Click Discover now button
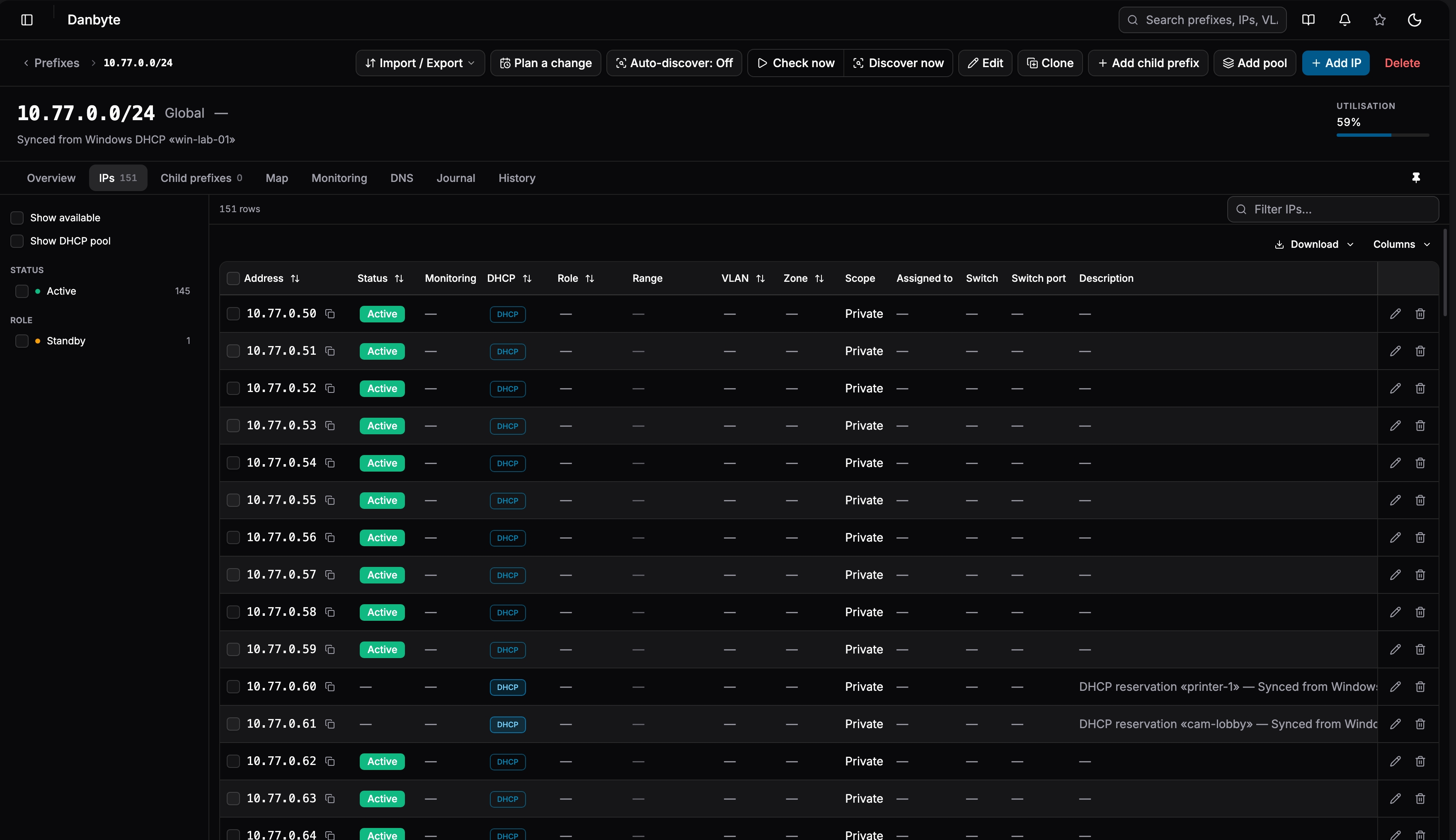This screenshot has width=1456, height=840. pyautogui.click(x=898, y=63)
